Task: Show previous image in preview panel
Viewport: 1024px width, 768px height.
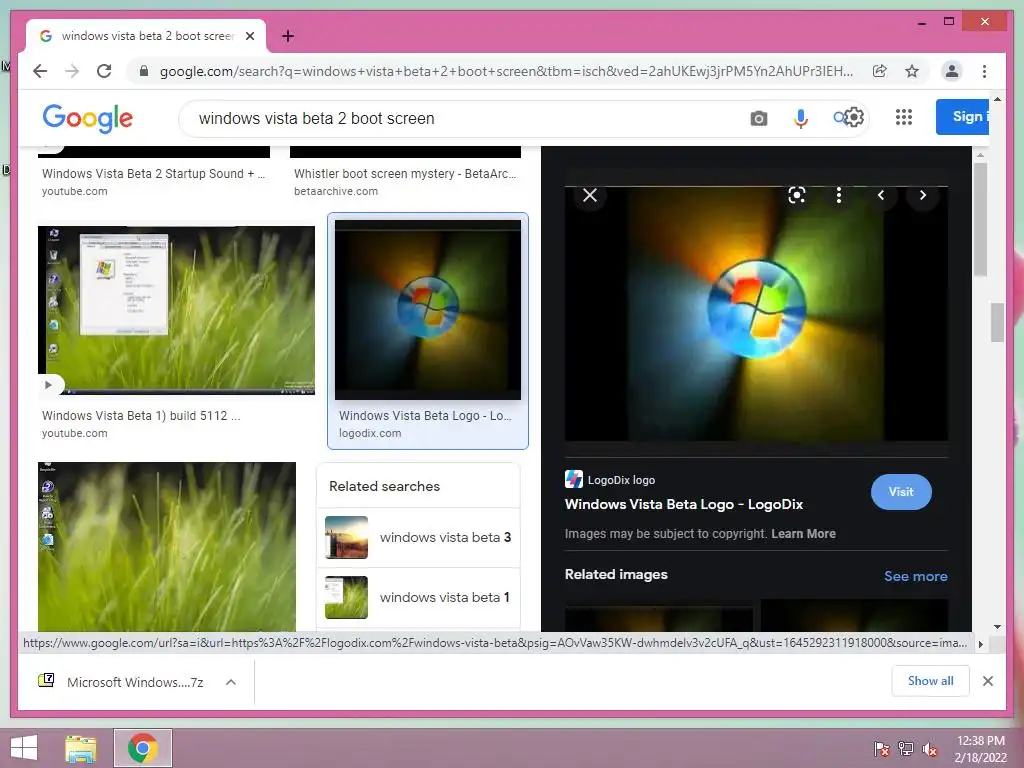Action: [880, 195]
